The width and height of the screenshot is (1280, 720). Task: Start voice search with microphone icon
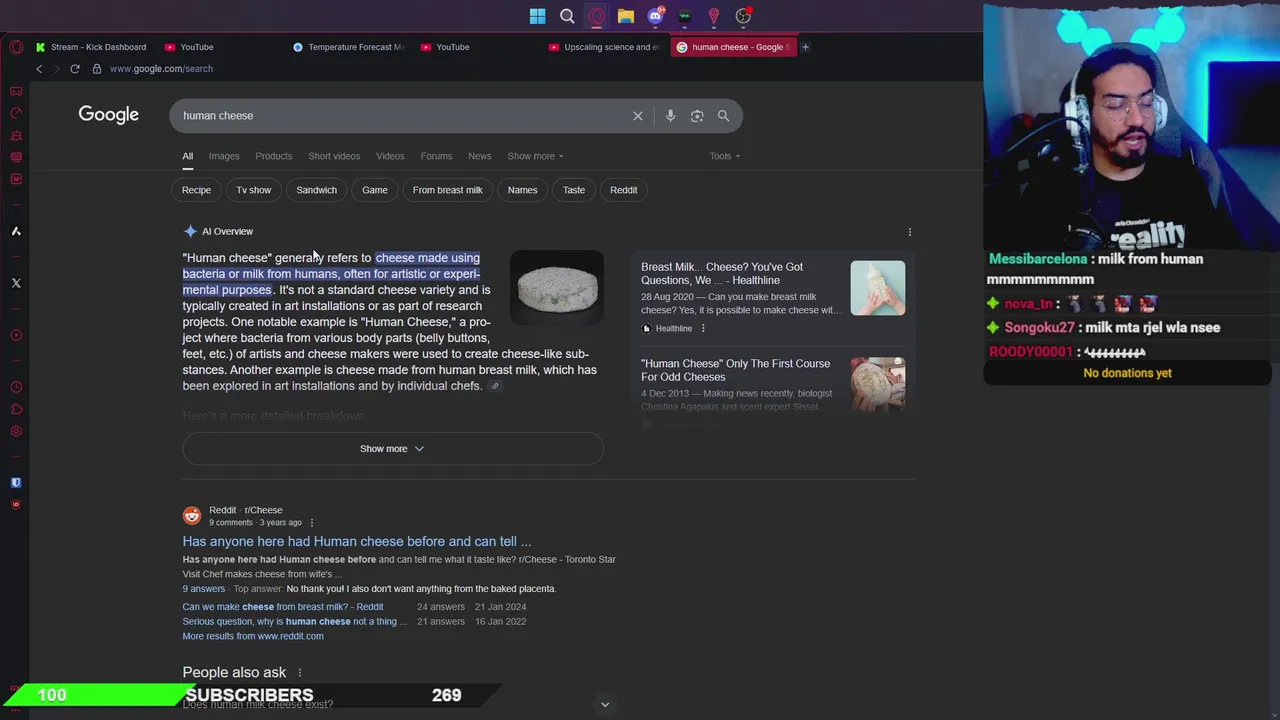coord(671,116)
